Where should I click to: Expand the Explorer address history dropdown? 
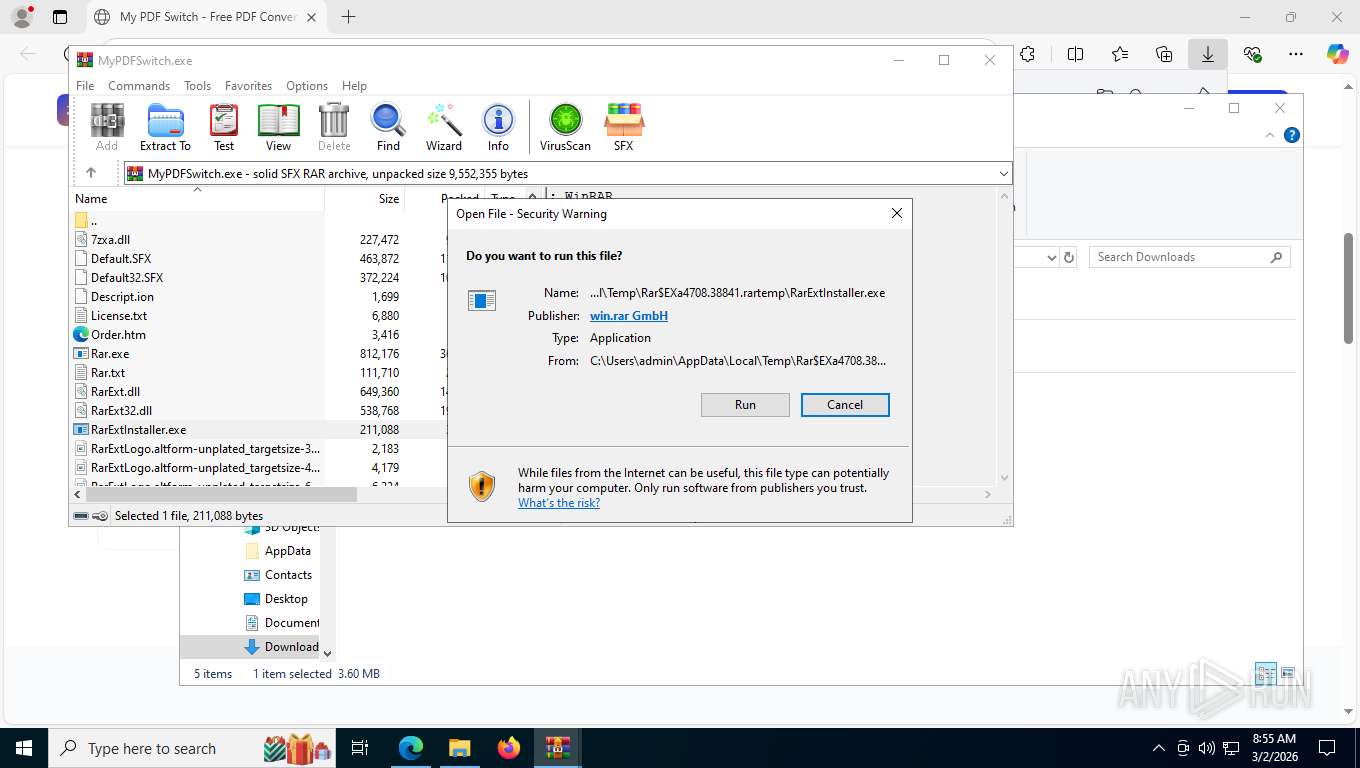pyautogui.click(x=1051, y=257)
